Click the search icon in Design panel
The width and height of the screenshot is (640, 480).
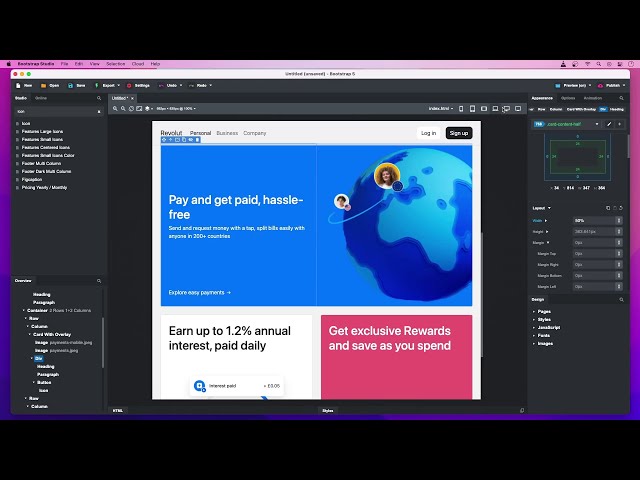point(621,300)
